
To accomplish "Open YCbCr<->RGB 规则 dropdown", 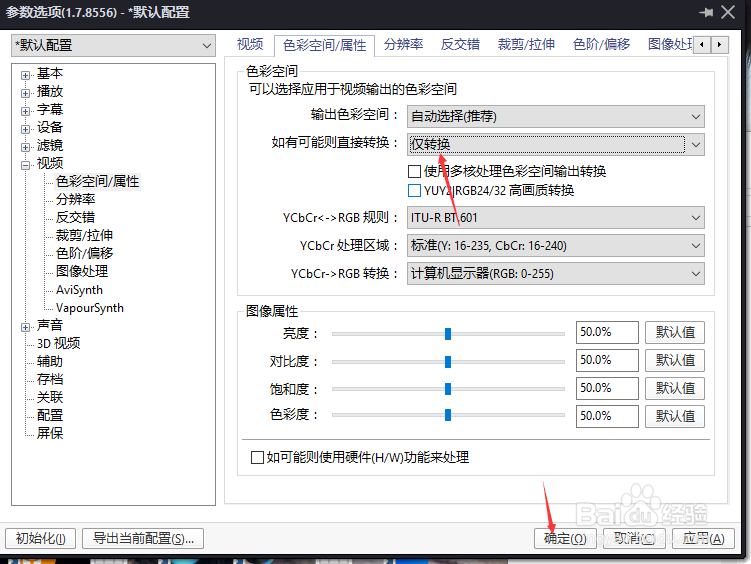I will [x=556, y=218].
